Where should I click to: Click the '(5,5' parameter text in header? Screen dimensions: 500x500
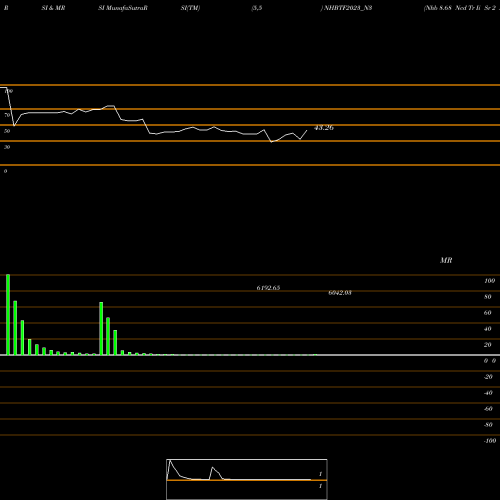(x=257, y=8)
